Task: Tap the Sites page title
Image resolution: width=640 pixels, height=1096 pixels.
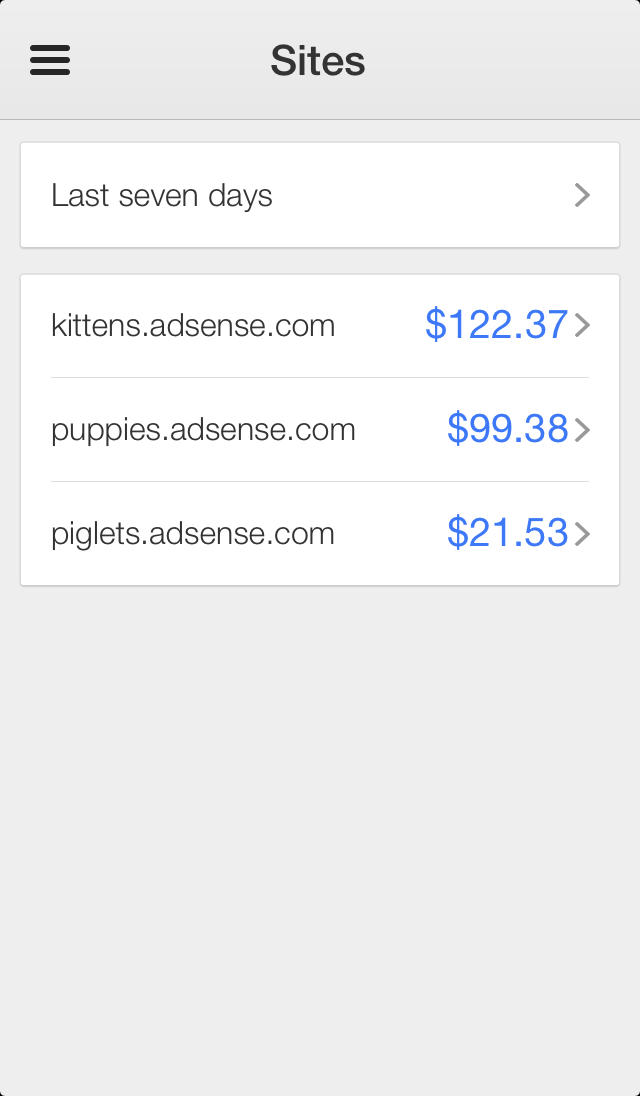Action: (x=318, y=61)
